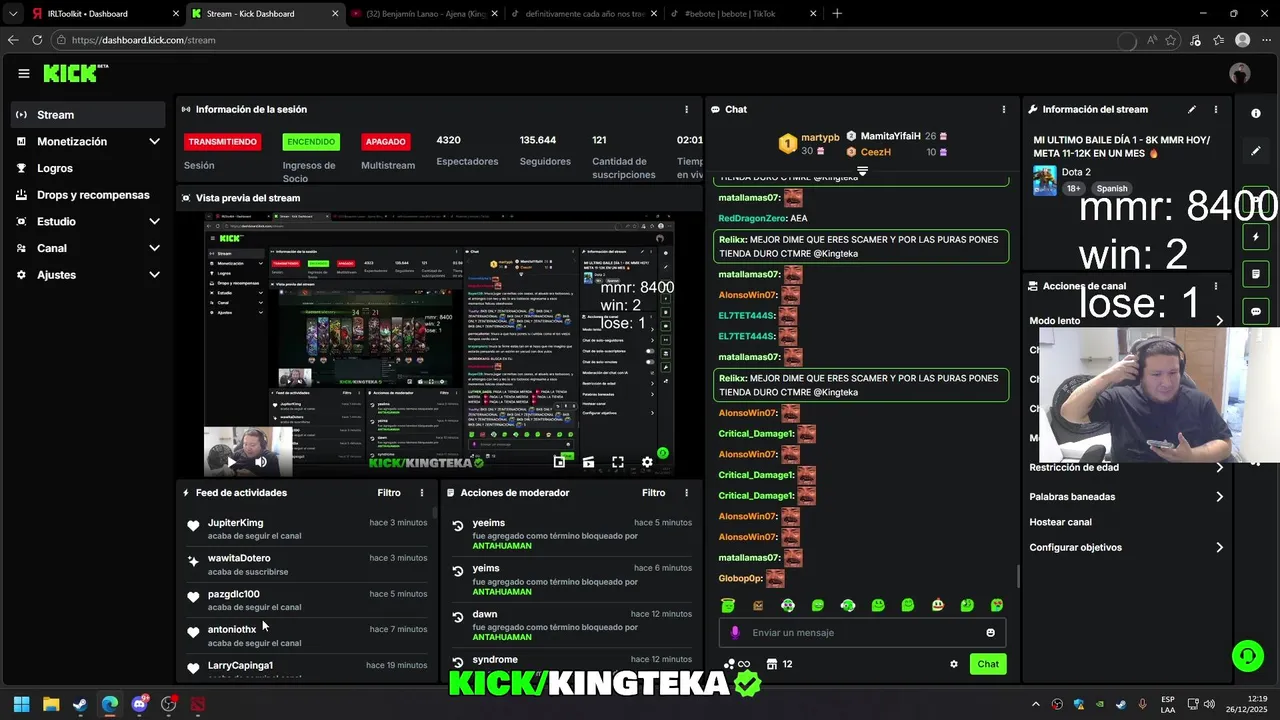Select pazgdlc100 in the activity feed

pyautogui.click(x=233, y=594)
